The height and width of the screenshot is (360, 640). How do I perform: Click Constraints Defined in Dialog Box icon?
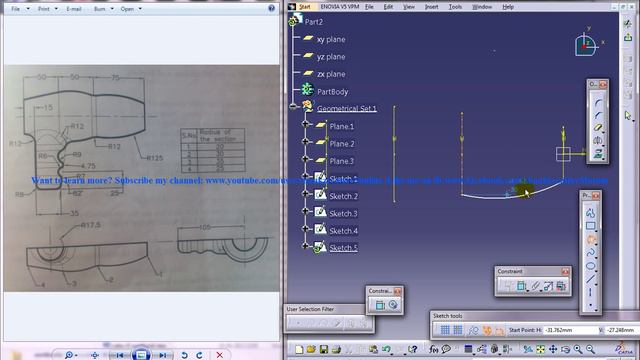pos(508,286)
